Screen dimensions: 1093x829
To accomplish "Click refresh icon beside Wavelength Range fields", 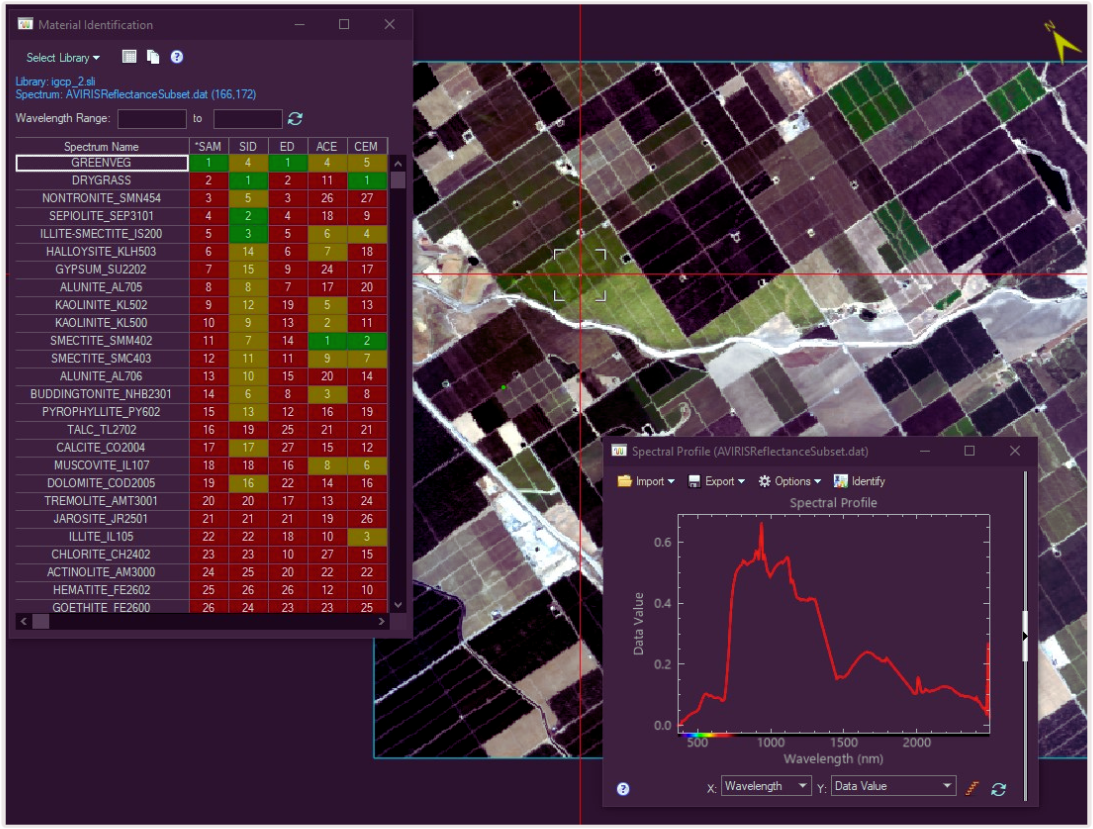I will click(x=295, y=119).
